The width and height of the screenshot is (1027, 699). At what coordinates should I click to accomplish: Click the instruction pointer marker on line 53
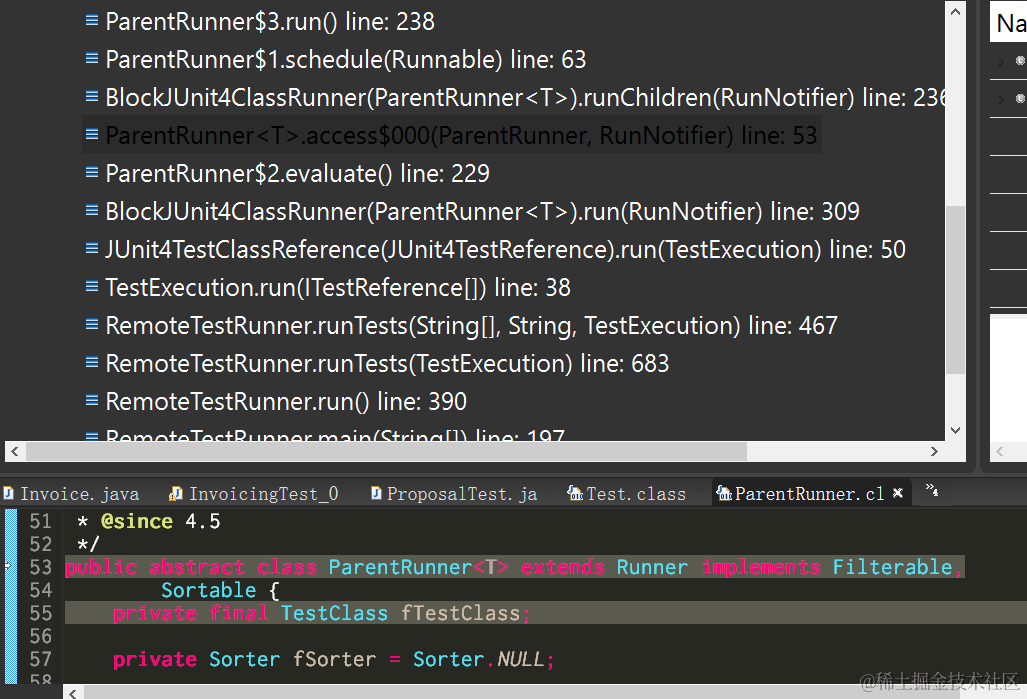click(8, 566)
